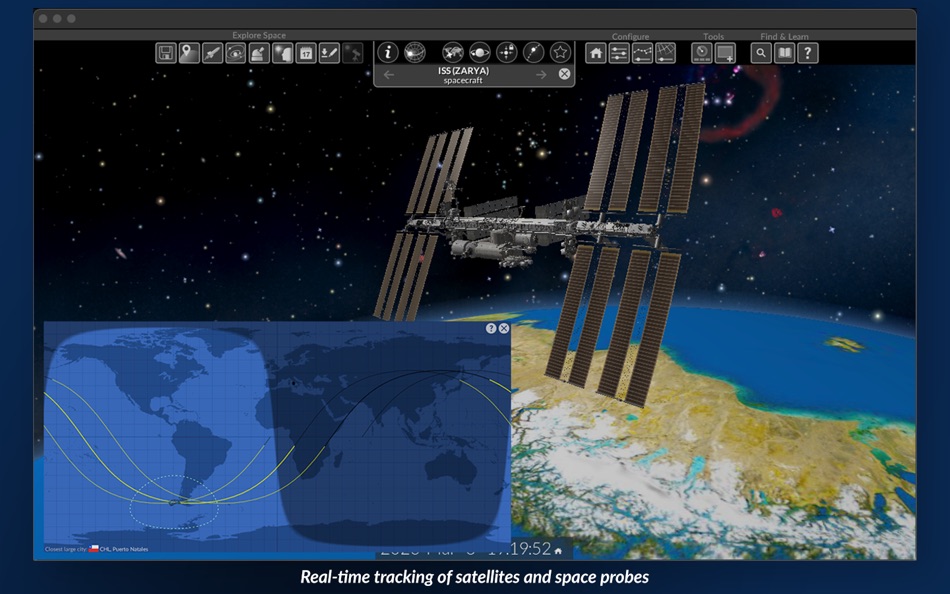Go to previous object with left arrow
The image size is (950, 594).
(x=389, y=75)
